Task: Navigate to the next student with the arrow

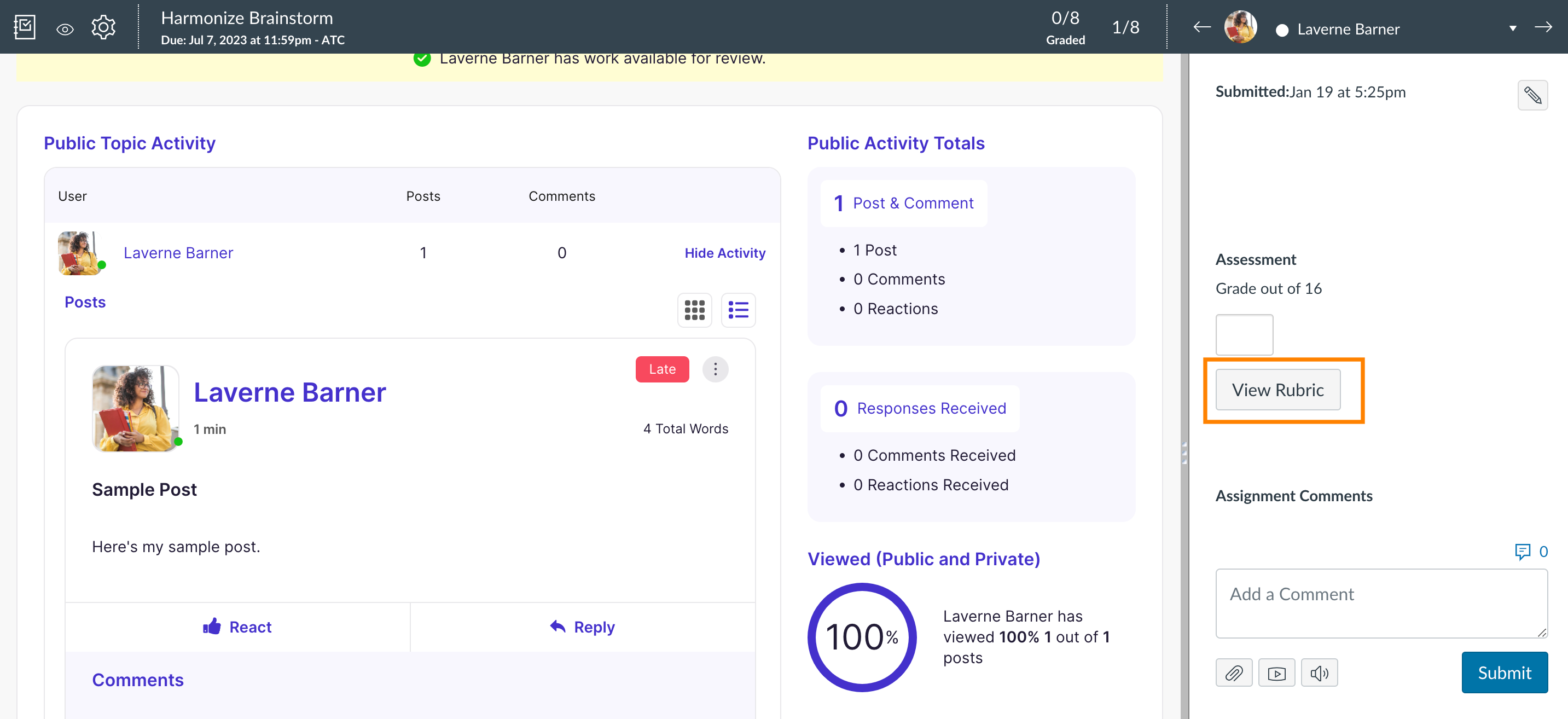Action: coord(1544,27)
